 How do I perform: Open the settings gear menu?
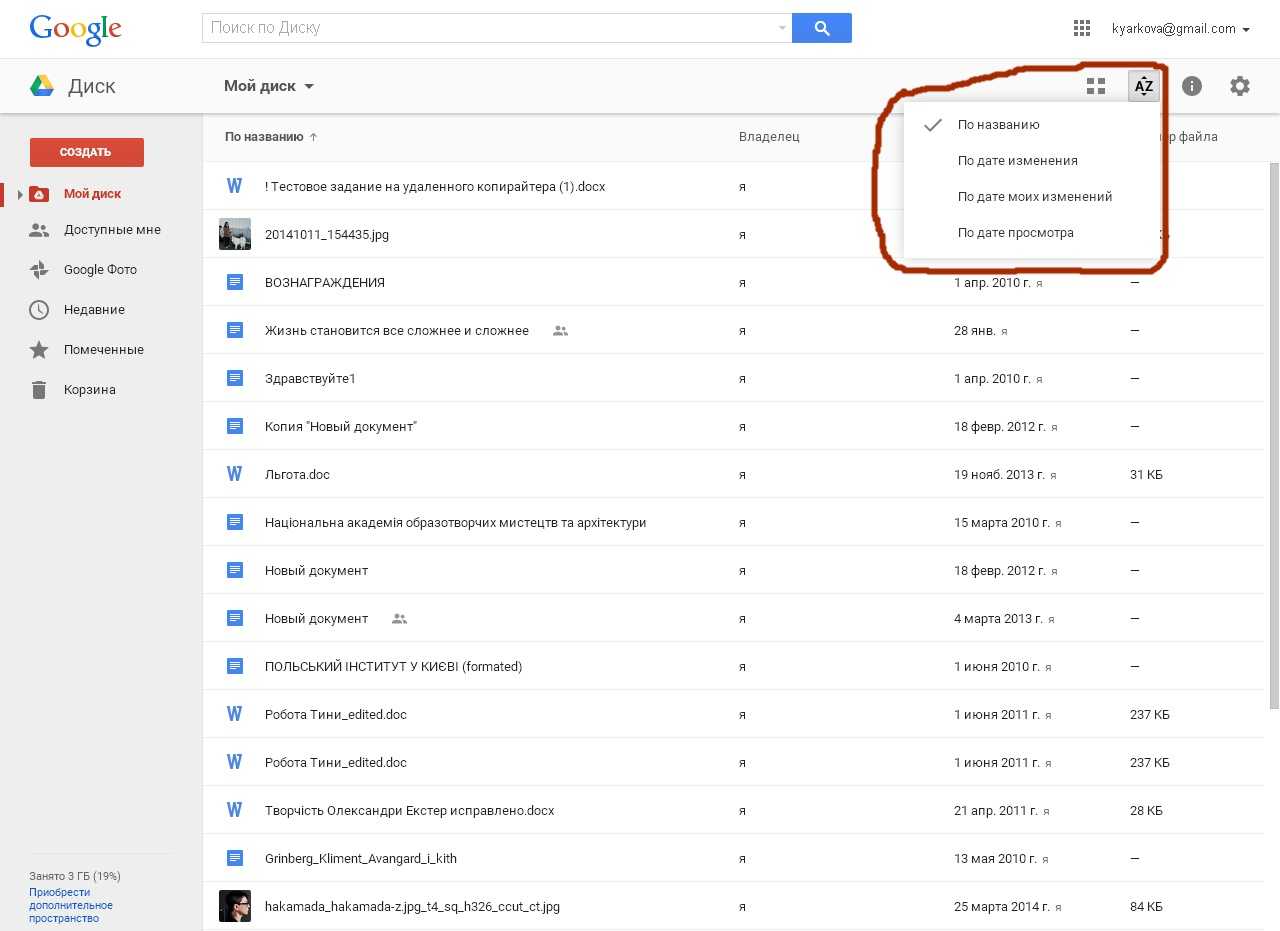point(1240,86)
